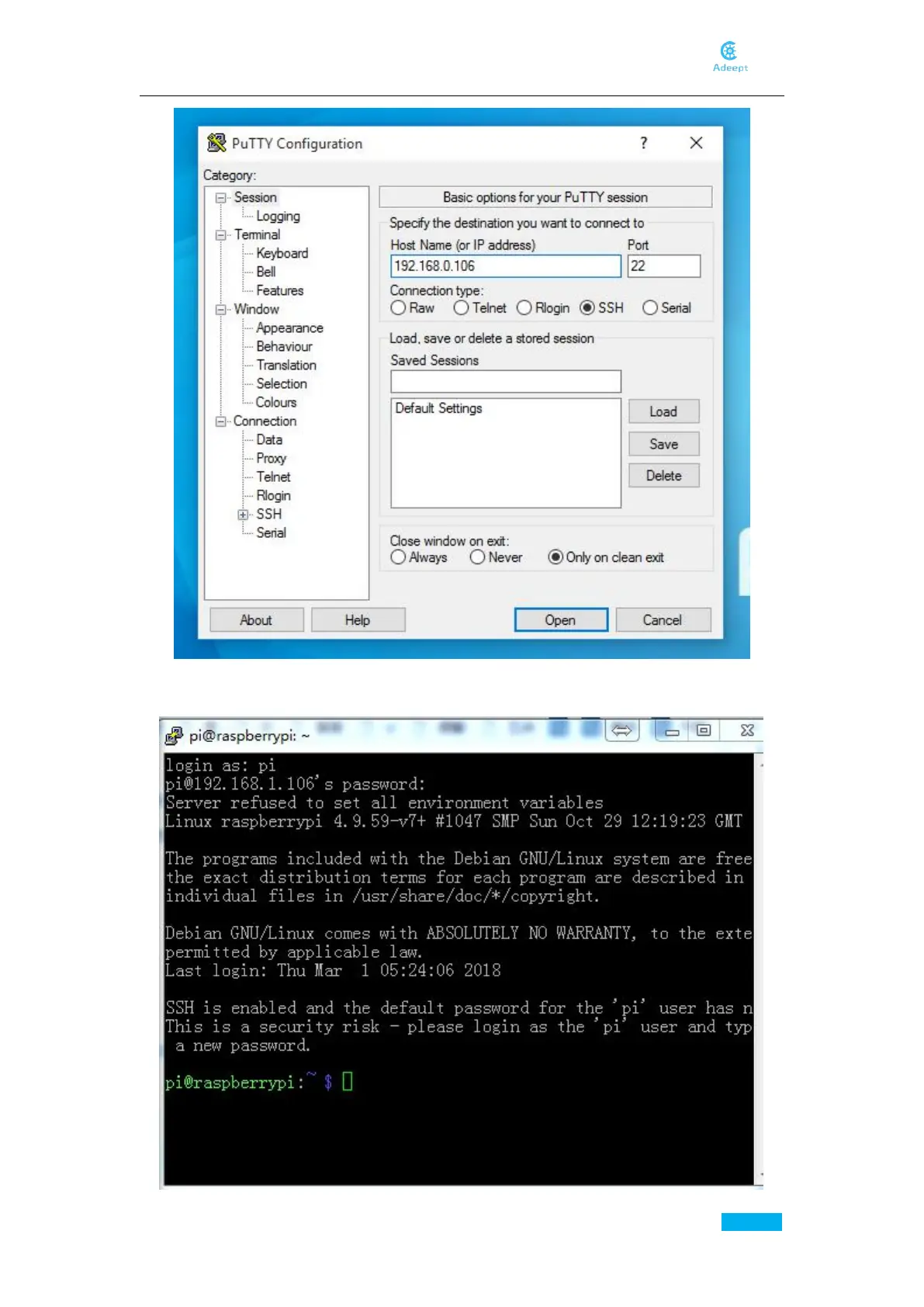Select the Rlogin connection type radio

tap(524, 308)
